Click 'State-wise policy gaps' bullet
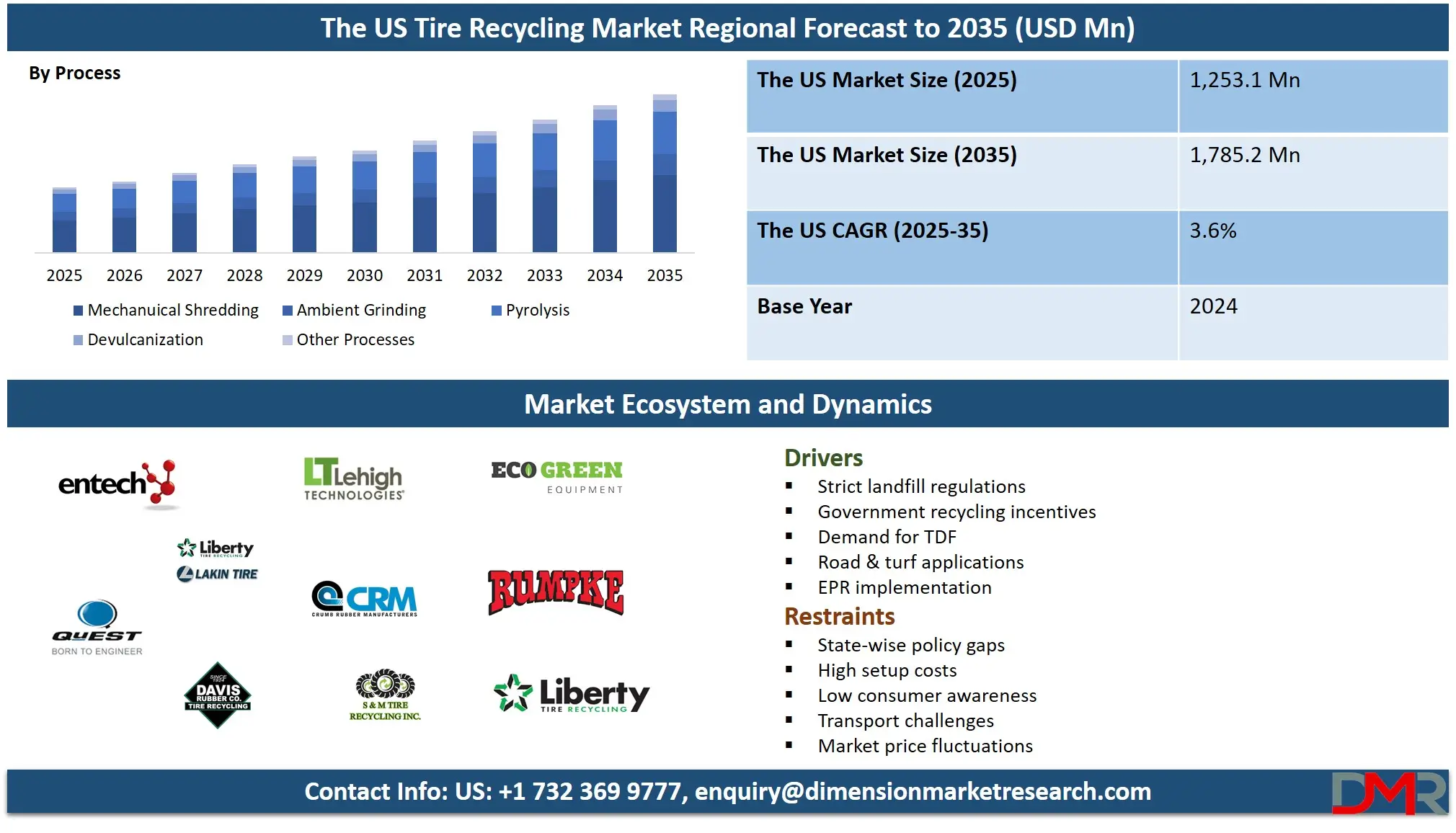 (911, 645)
